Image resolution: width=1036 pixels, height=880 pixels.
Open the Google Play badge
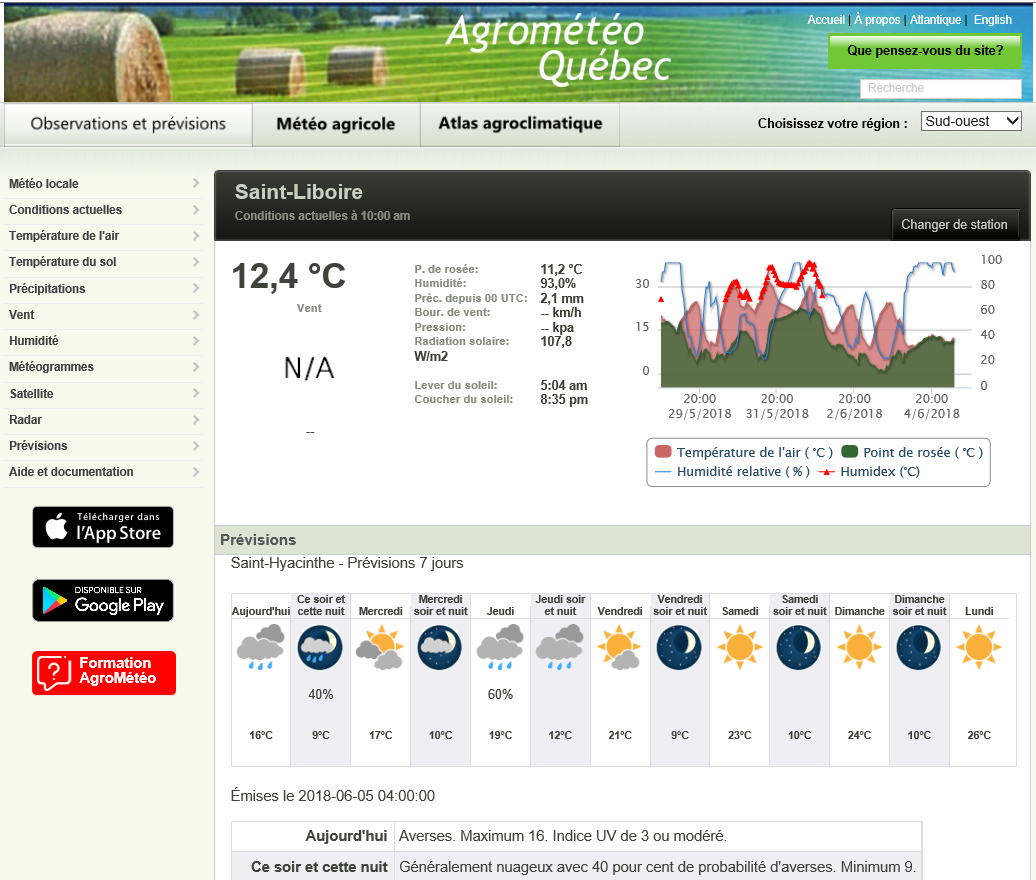click(103, 600)
